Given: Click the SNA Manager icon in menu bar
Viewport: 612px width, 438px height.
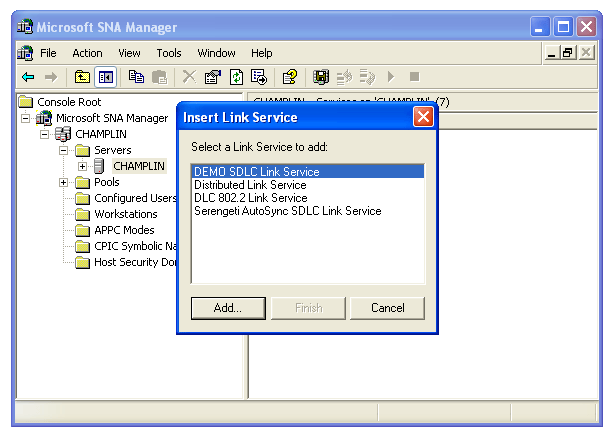Looking at the screenshot, I should (25, 53).
